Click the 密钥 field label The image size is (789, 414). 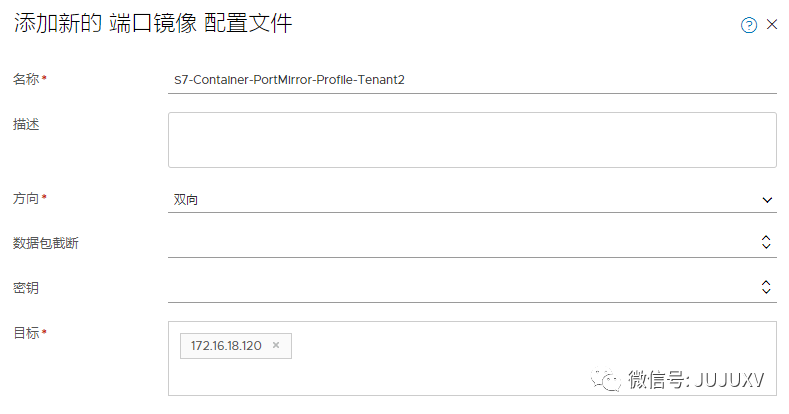26,288
